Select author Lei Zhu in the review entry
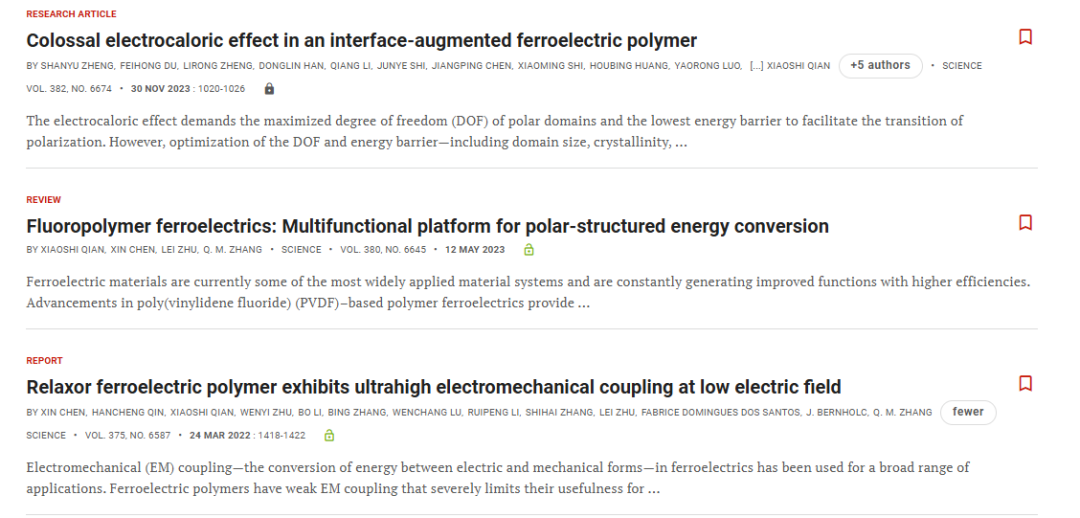Viewport: 1080px width, 518px height. pos(178,250)
